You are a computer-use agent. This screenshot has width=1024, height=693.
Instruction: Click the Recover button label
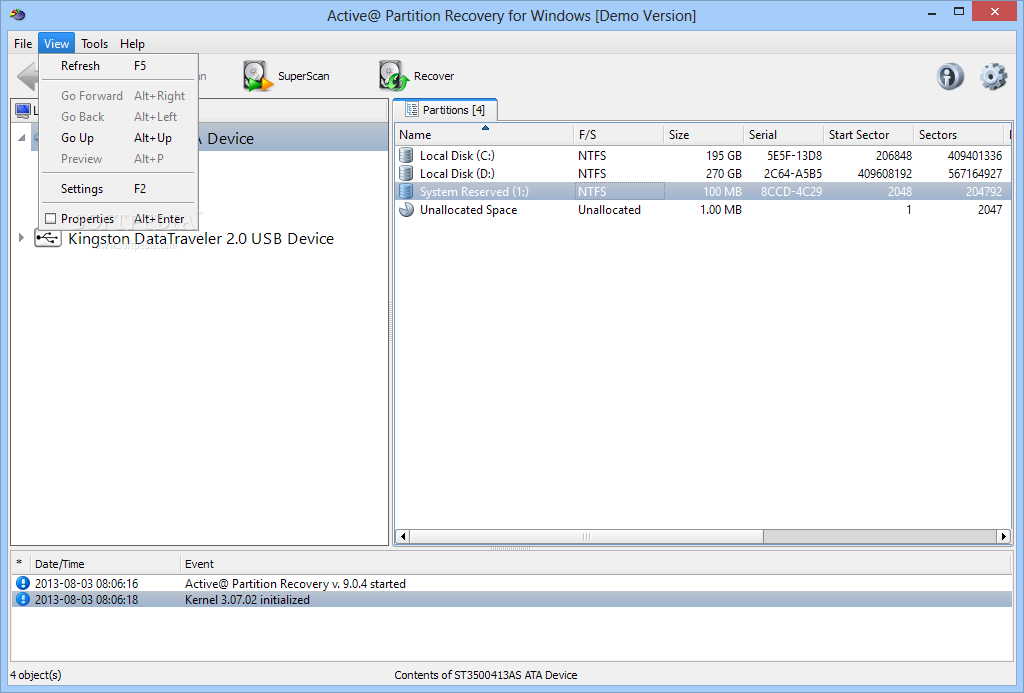point(434,76)
